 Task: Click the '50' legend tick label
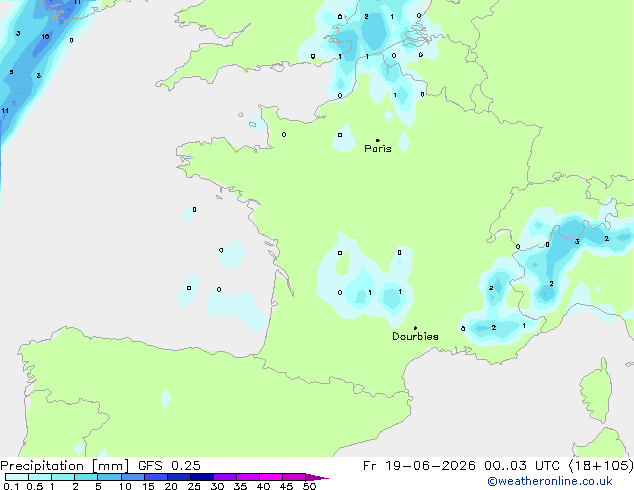tap(309, 486)
